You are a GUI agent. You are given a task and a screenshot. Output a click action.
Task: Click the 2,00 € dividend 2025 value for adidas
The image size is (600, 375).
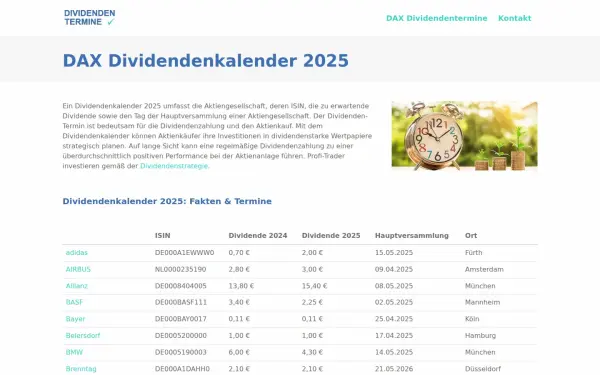coord(312,253)
